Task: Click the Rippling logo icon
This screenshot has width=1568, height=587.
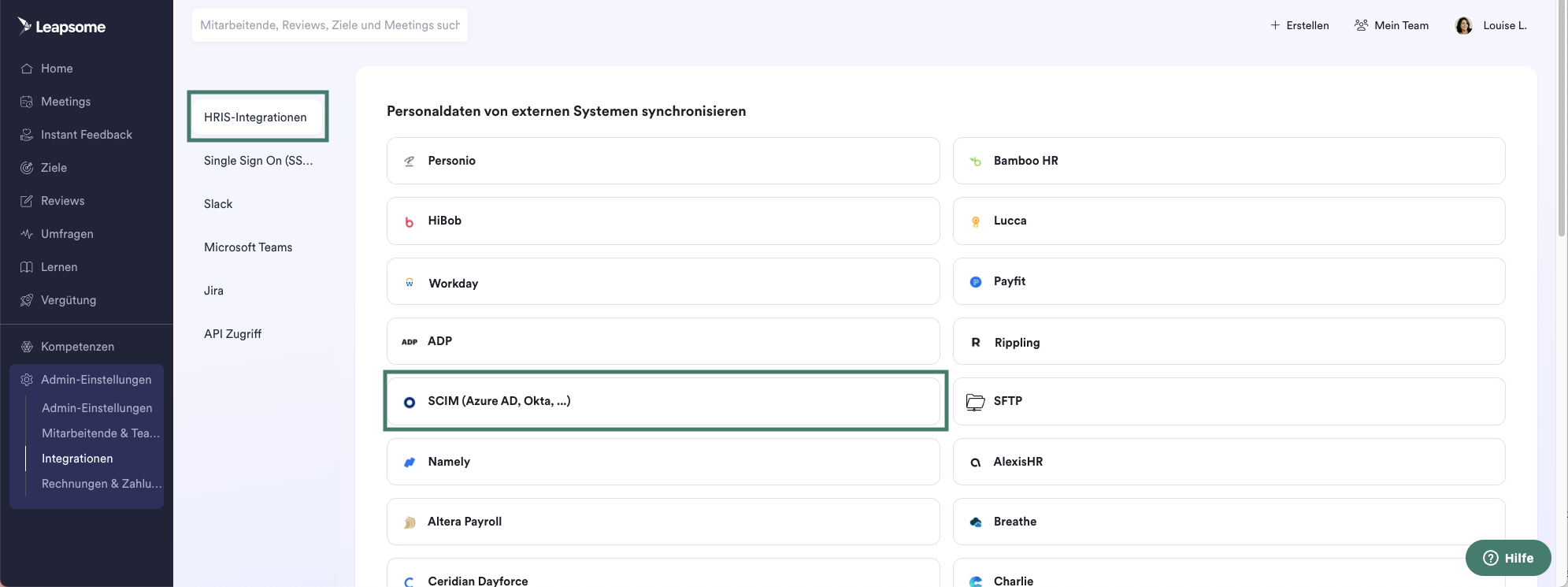Action: [976, 342]
